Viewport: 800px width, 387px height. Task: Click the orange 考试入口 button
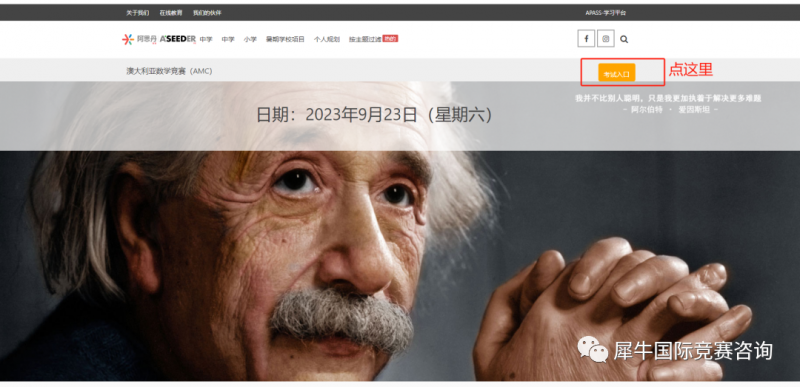click(x=616, y=73)
